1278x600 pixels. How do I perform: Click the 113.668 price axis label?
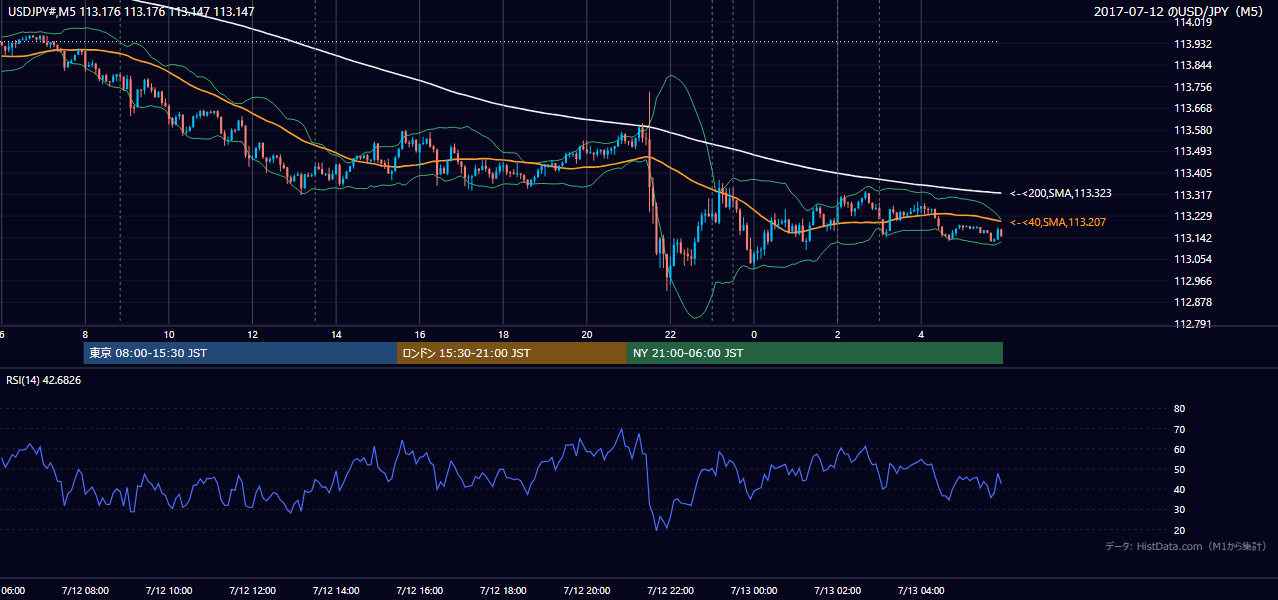[x=1193, y=108]
